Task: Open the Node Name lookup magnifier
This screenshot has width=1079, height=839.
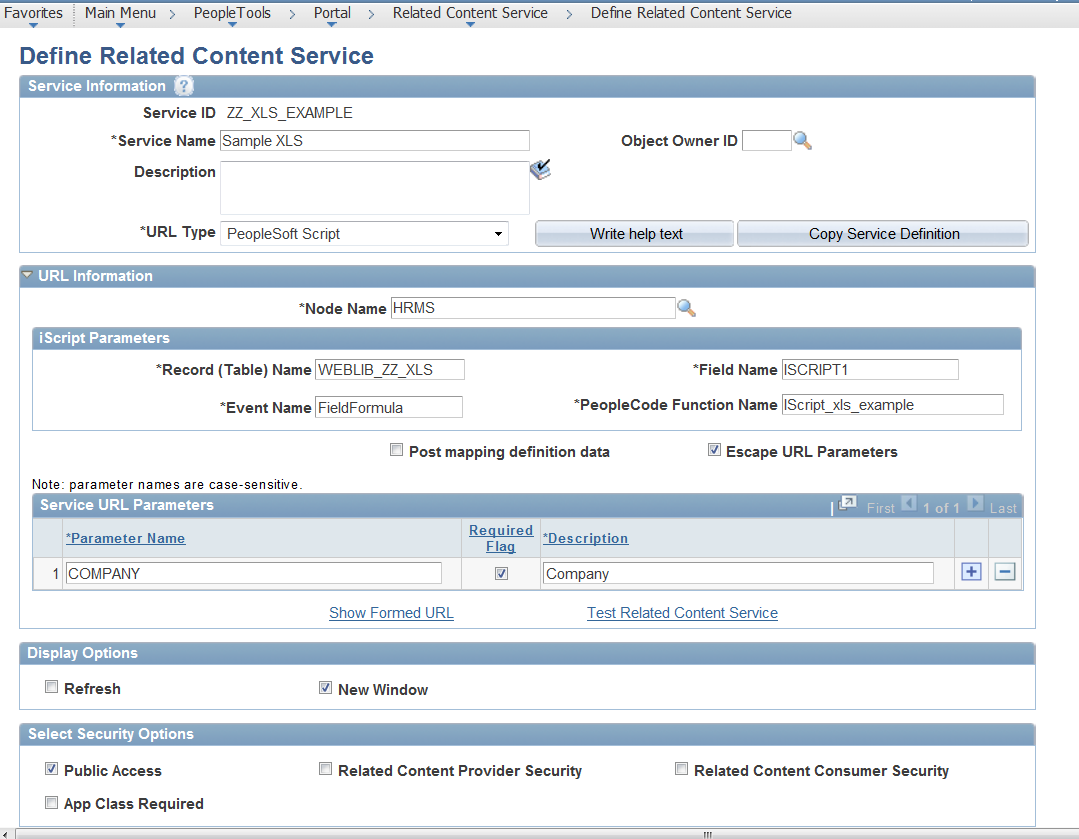Action: (x=687, y=307)
